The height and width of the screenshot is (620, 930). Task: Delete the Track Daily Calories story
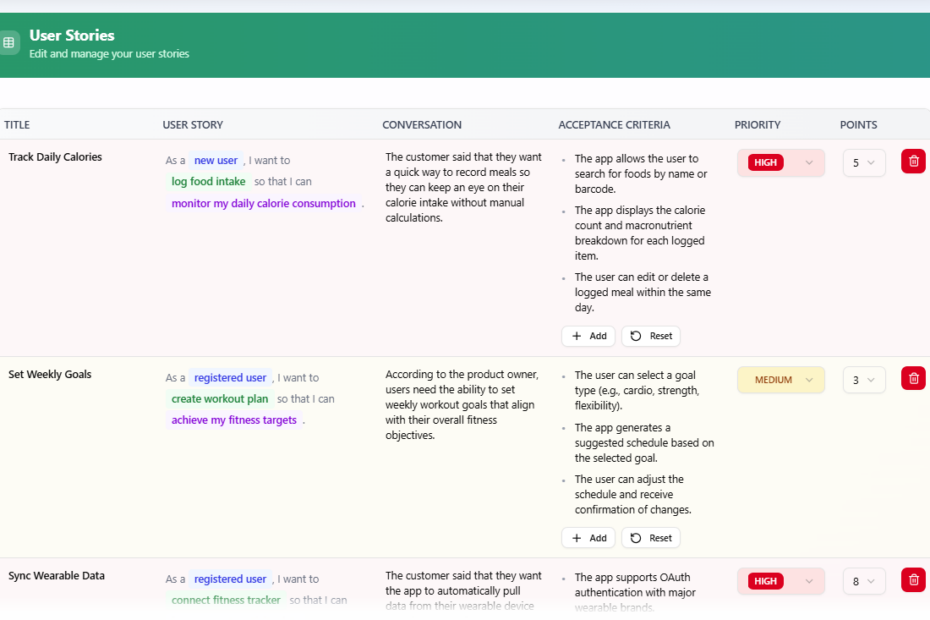click(x=913, y=161)
